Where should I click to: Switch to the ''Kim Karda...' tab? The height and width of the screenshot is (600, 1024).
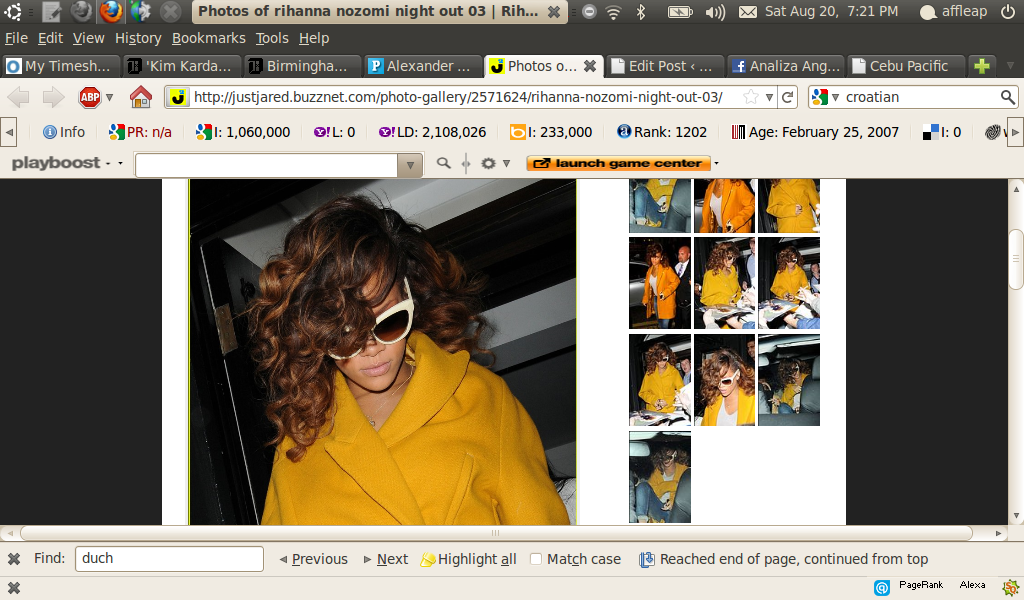[182, 66]
